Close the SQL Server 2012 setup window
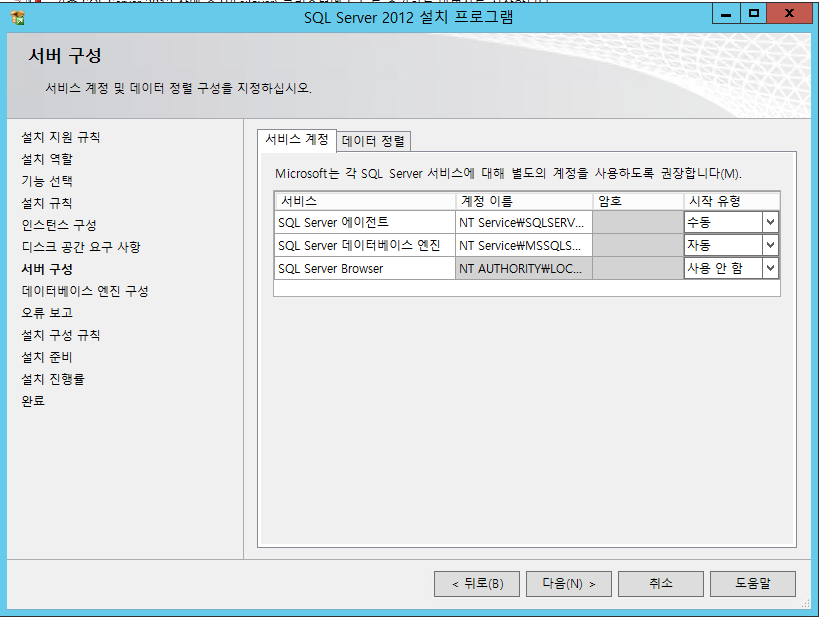 pos(790,14)
